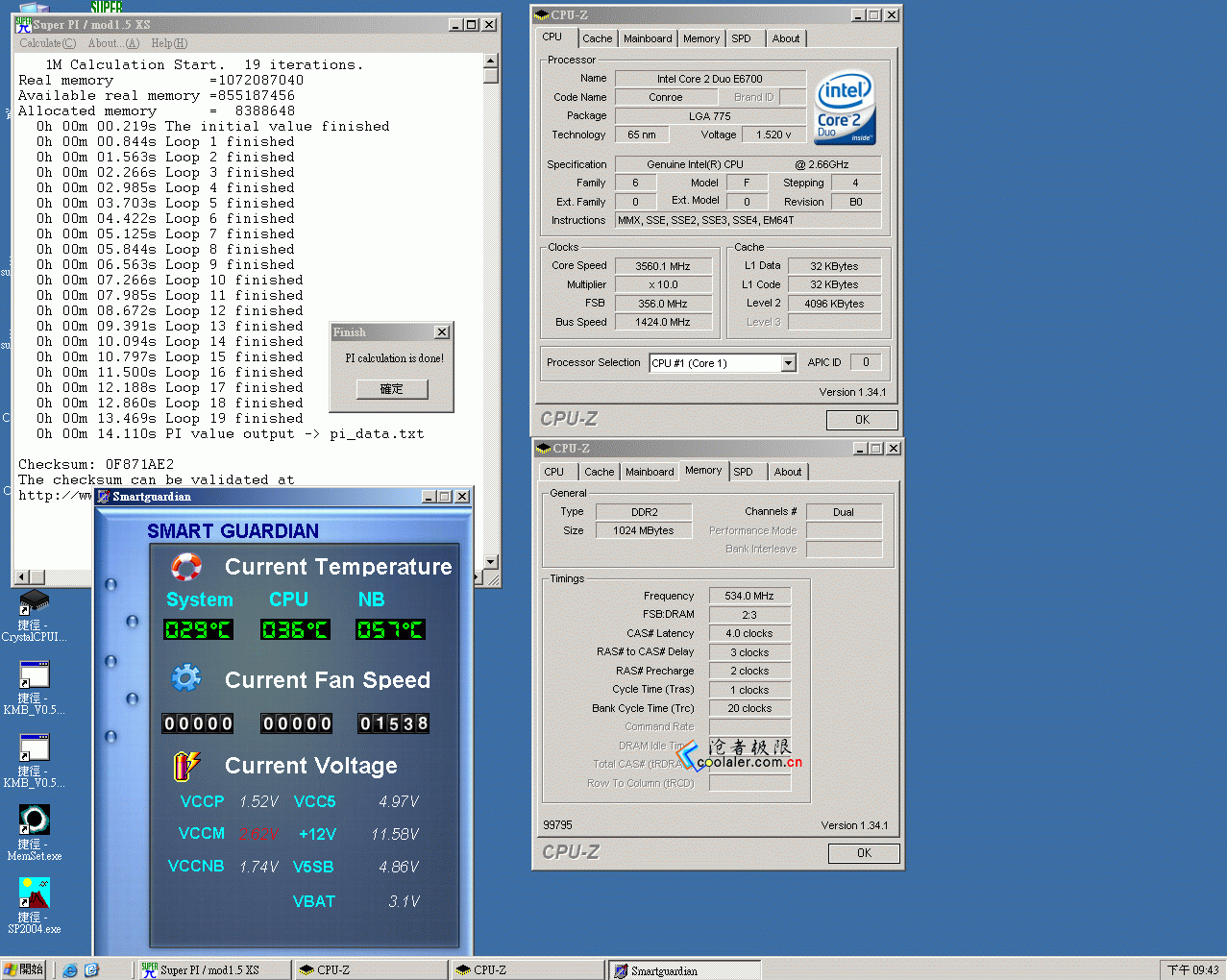Click the battery icon beside Current Voltage
The width and height of the screenshot is (1227, 980).
(x=186, y=766)
